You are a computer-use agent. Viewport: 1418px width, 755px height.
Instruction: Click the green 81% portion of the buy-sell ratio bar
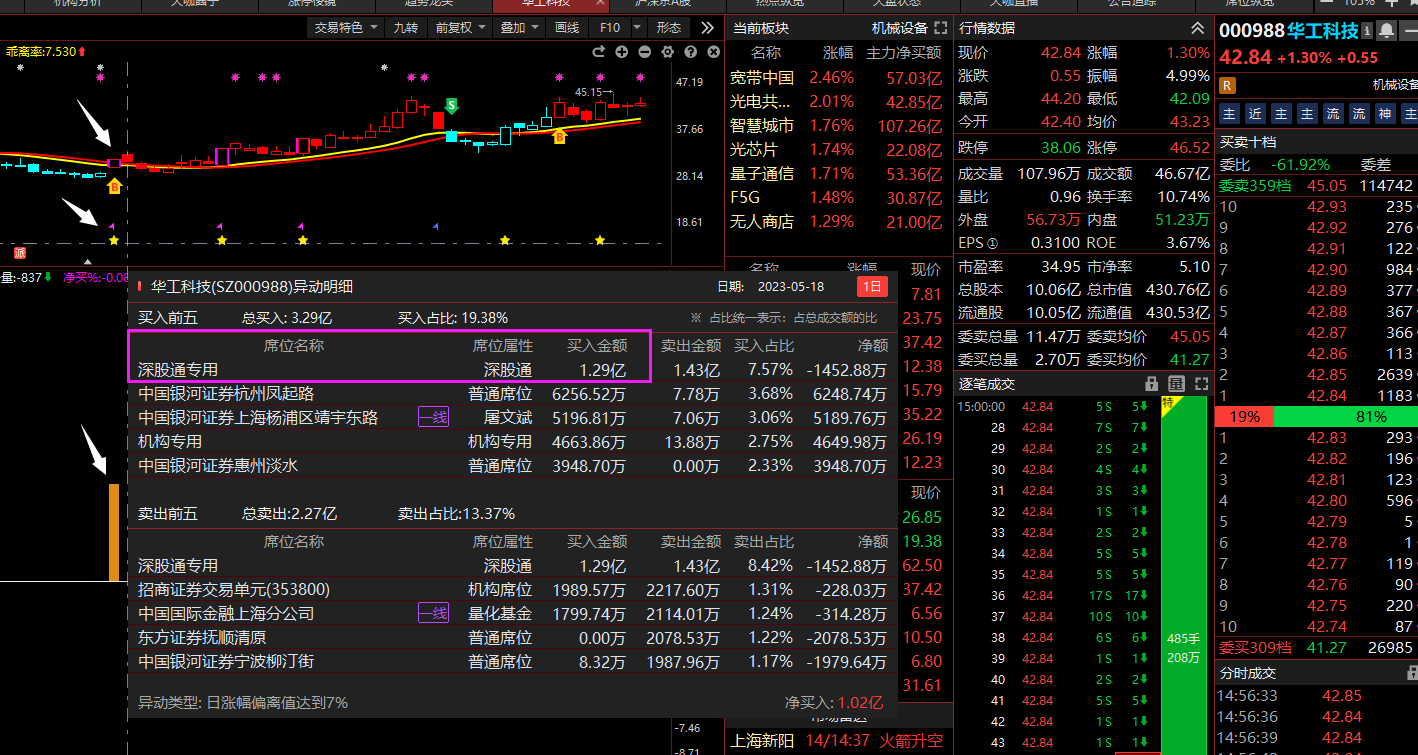click(x=1345, y=417)
